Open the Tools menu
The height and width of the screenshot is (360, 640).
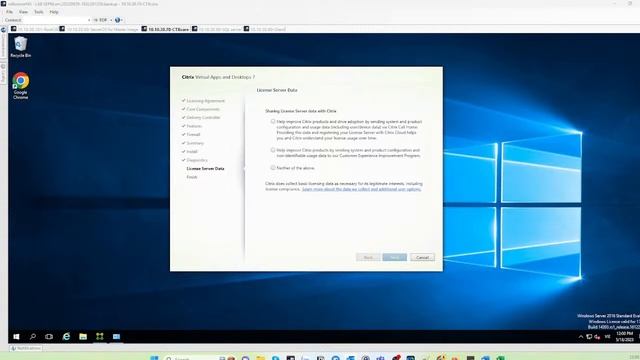pos(38,12)
